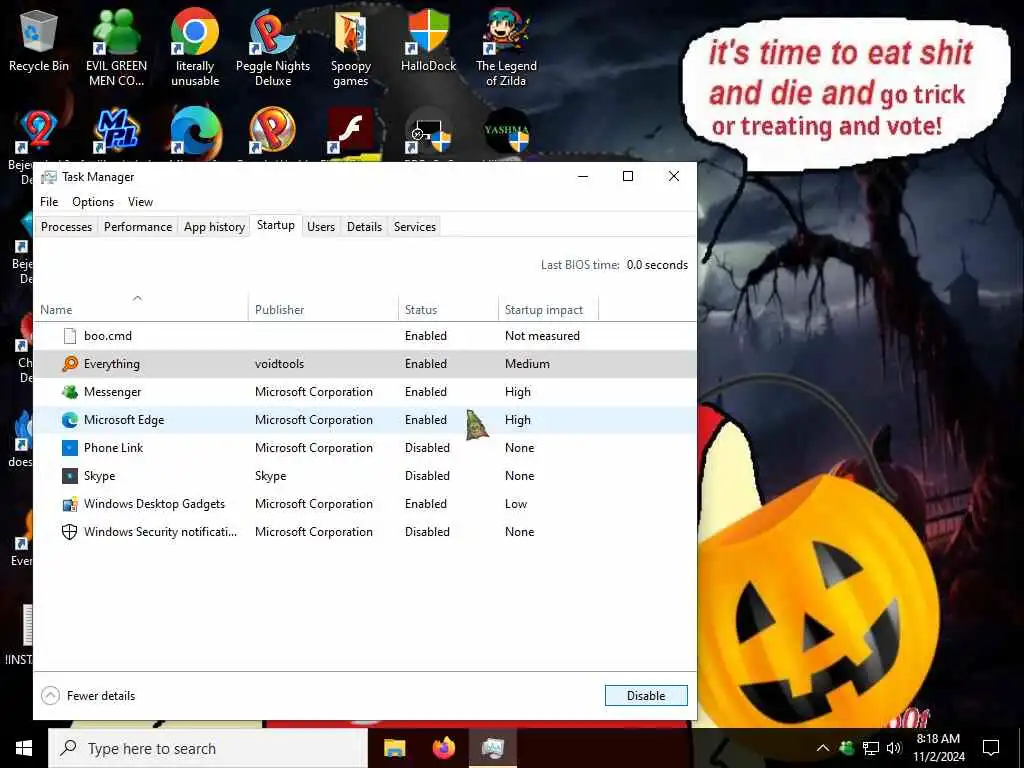Select Windows Security notification entry
Viewport: 1024px width, 768px height.
click(x=364, y=532)
